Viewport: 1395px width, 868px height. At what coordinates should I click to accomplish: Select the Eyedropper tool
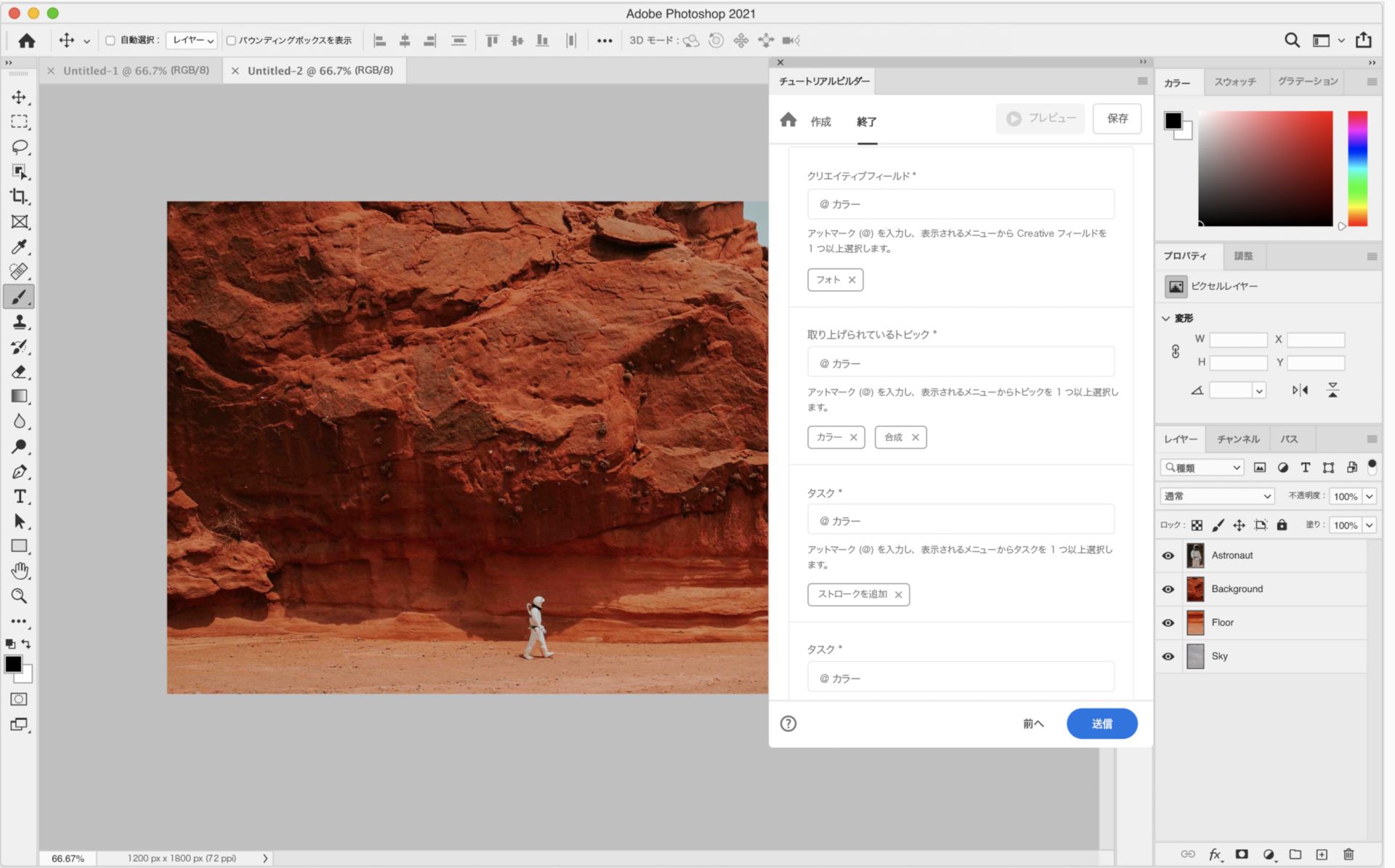click(x=20, y=247)
